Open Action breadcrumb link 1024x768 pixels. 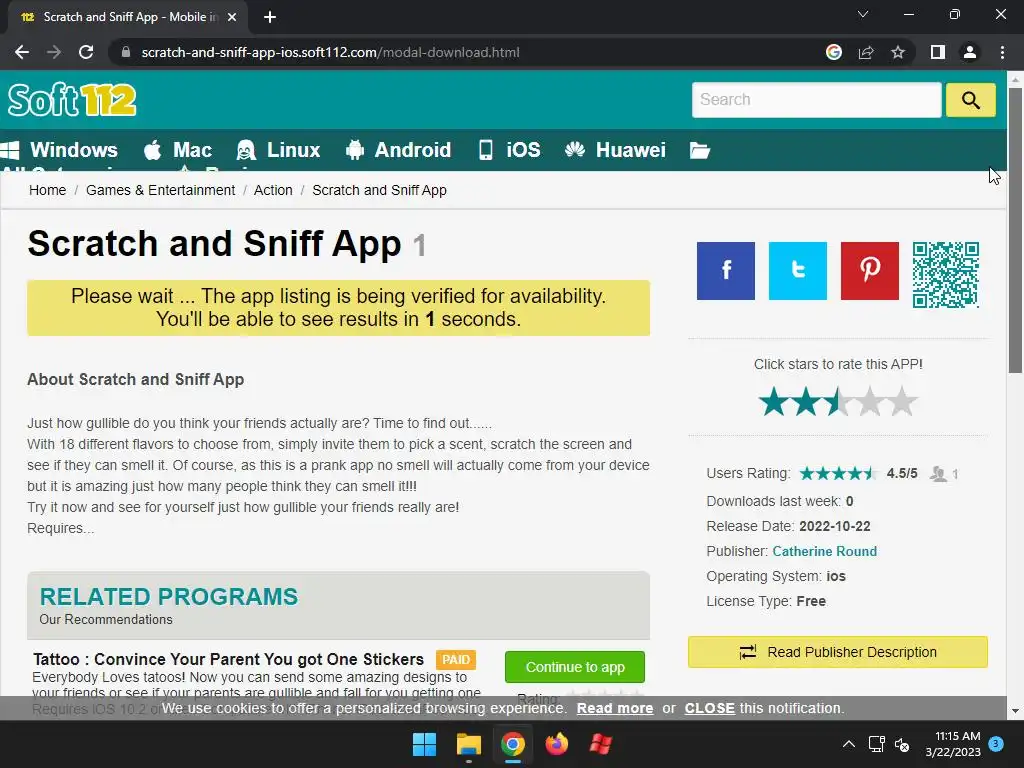(273, 190)
